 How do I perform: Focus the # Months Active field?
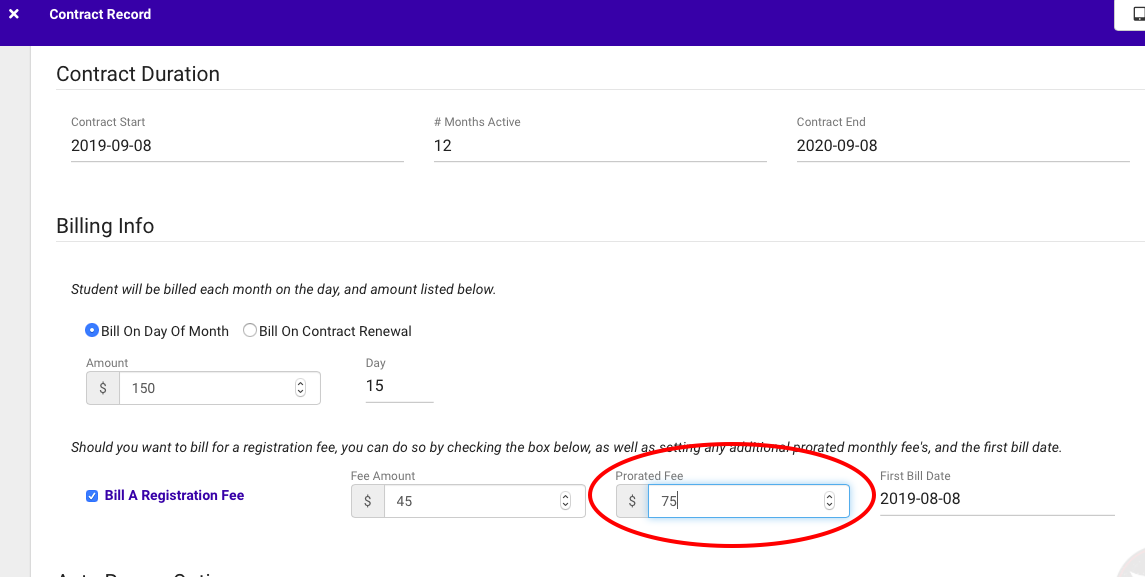(x=600, y=146)
